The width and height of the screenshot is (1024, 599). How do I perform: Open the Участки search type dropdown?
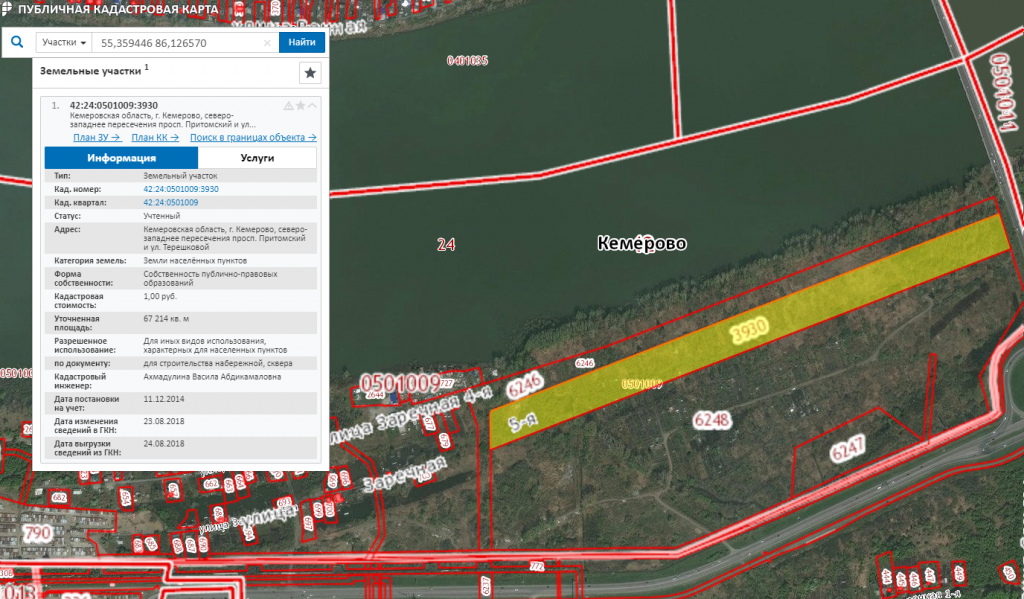63,43
